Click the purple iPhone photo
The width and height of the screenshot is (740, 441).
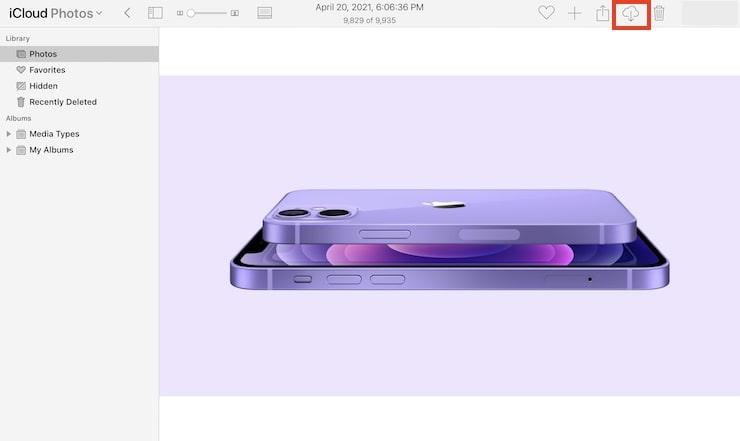[449, 236]
